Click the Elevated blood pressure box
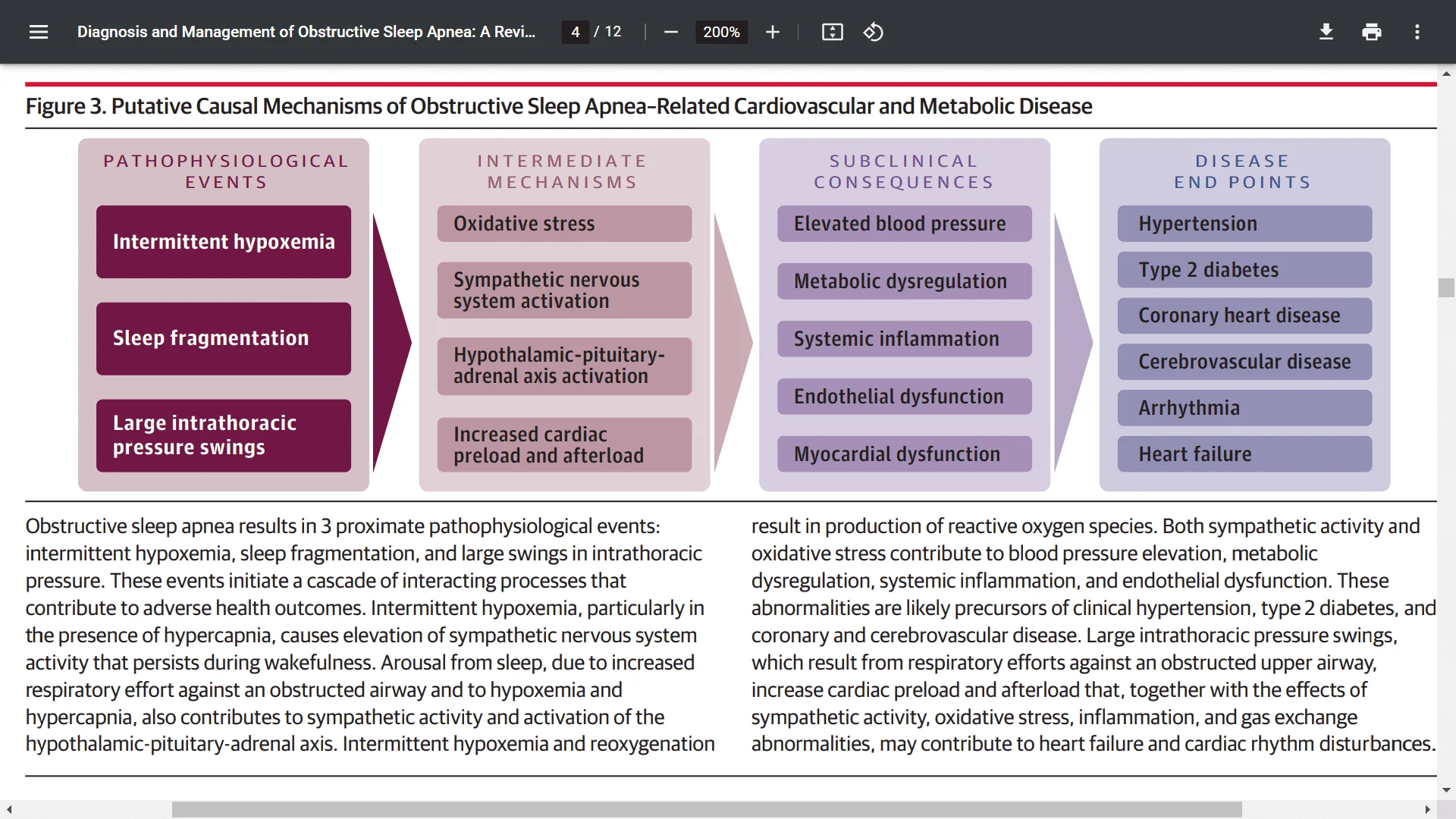1456x819 pixels. pos(905,224)
